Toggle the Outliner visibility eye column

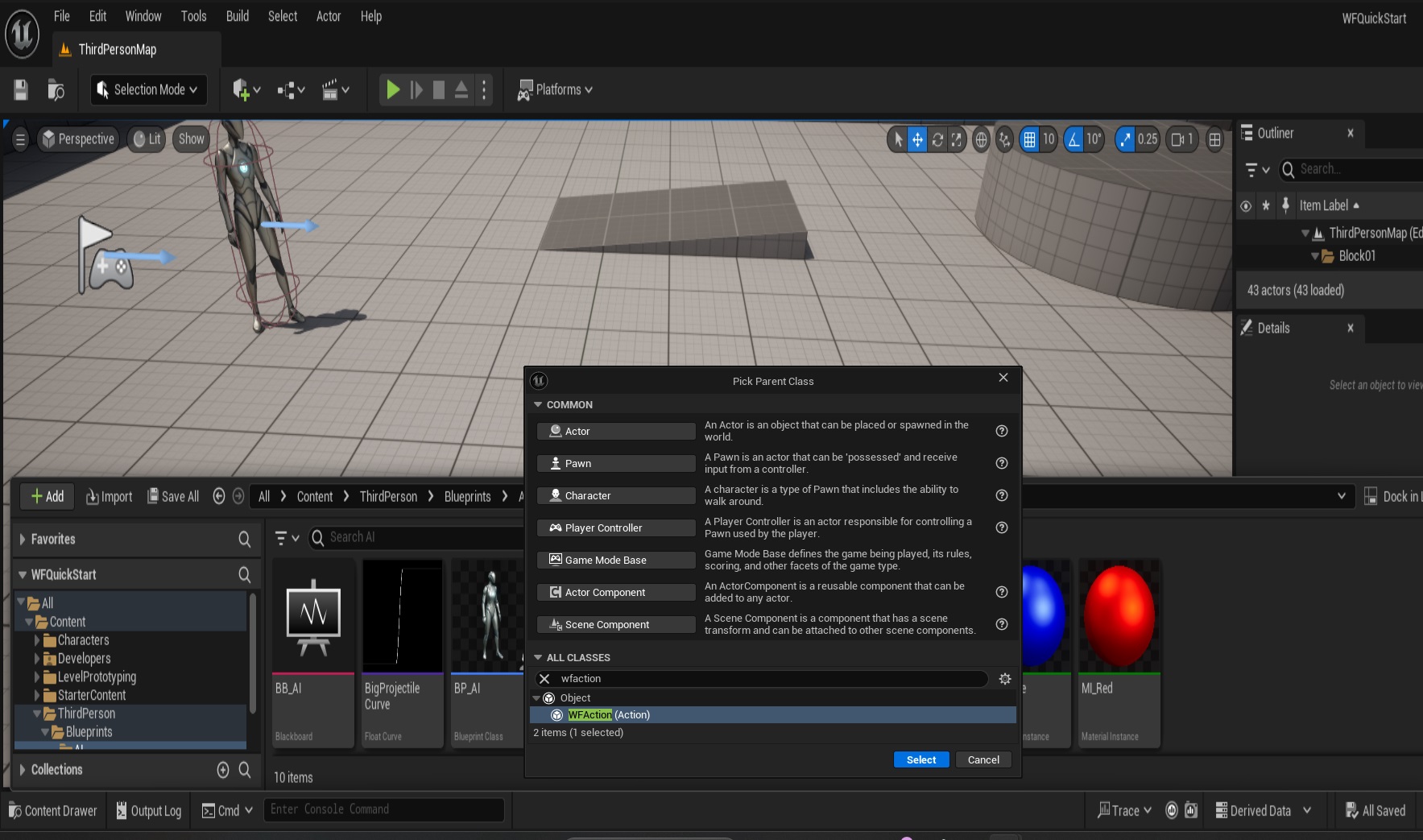click(1246, 205)
